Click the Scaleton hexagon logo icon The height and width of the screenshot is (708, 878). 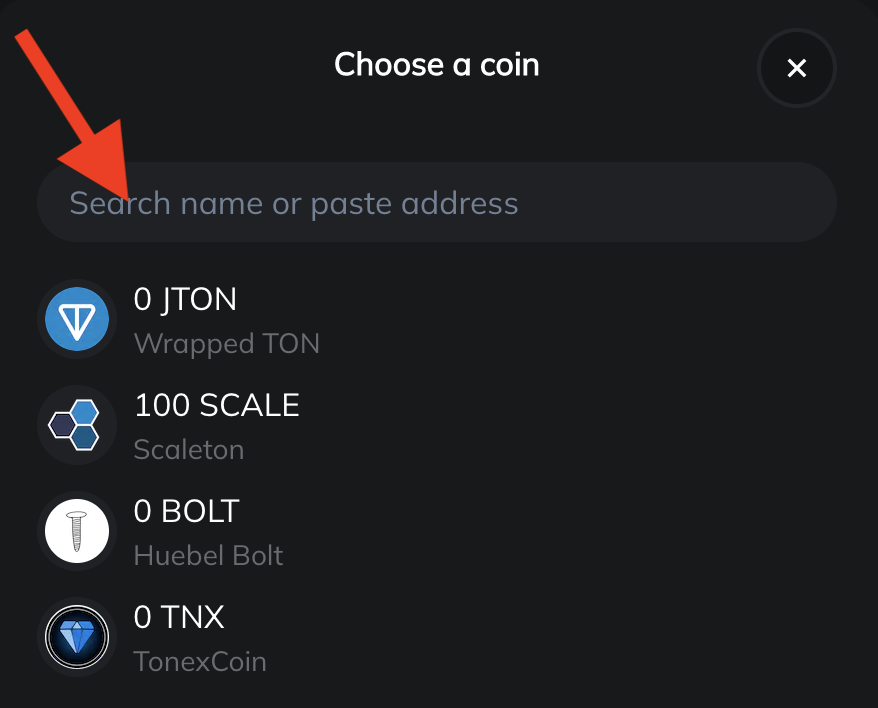76,426
